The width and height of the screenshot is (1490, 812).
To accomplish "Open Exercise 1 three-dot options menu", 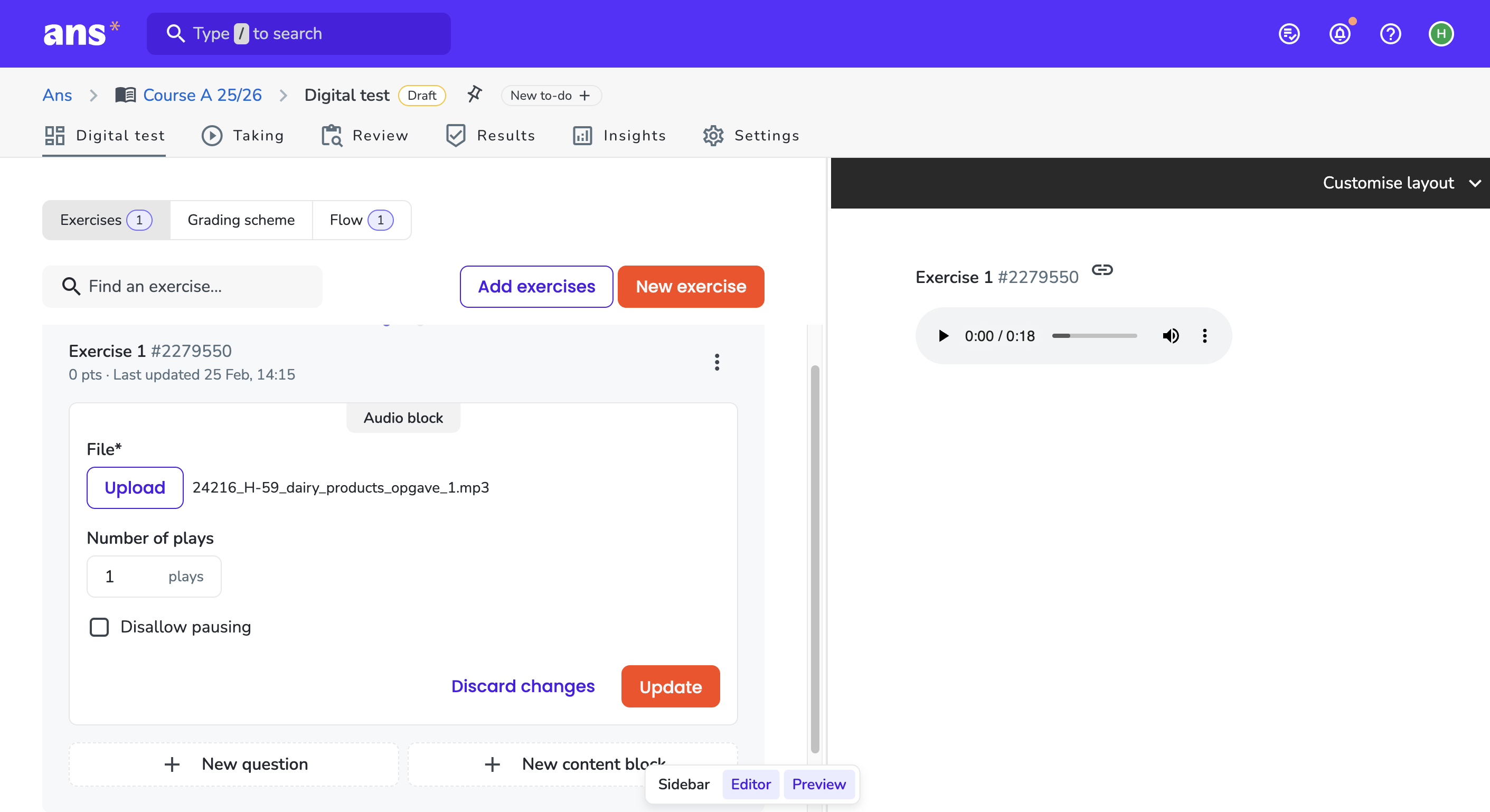I will pyautogui.click(x=716, y=362).
